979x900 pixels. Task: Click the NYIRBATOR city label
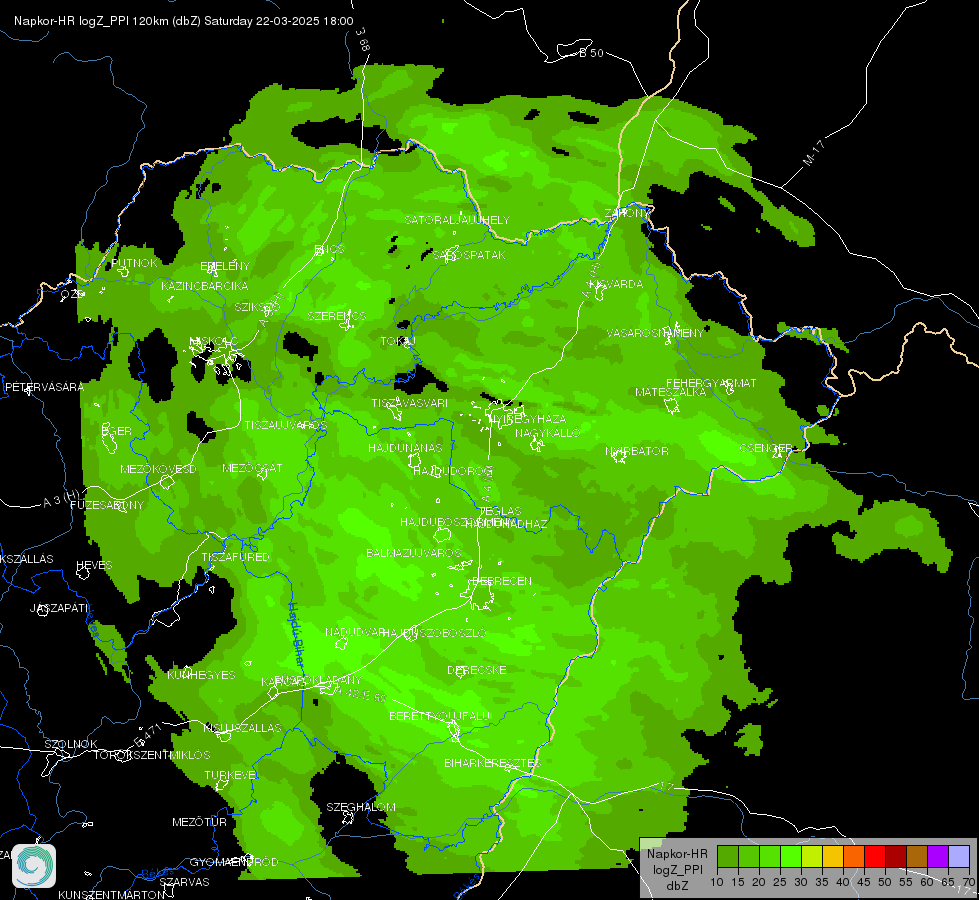(637, 451)
